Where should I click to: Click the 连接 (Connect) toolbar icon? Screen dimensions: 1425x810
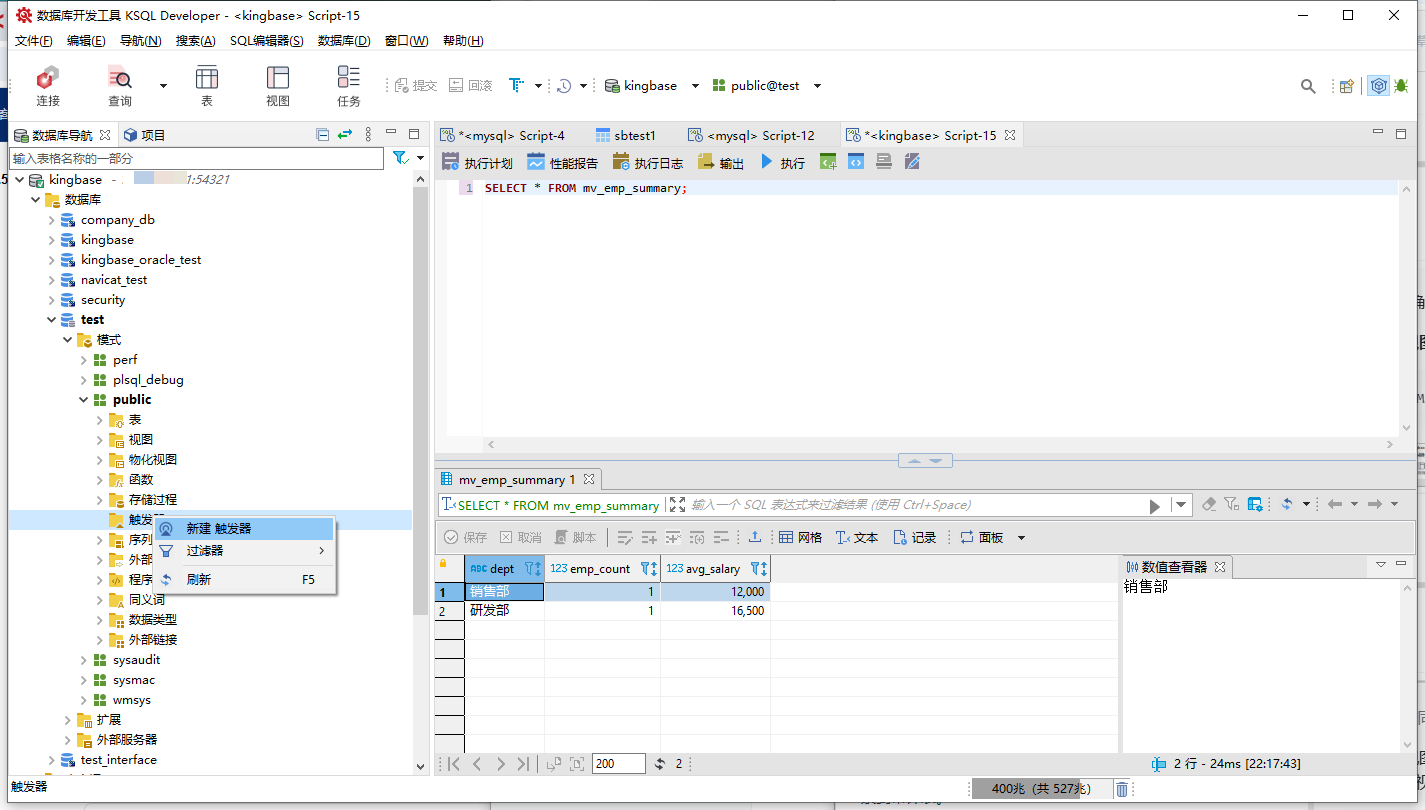(47, 85)
